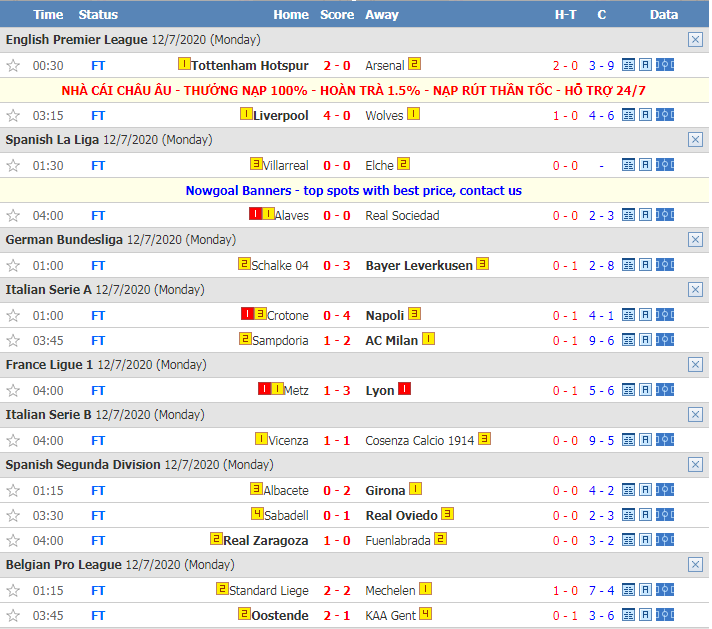The width and height of the screenshot is (712, 629).
Task: Collapse the English Premier League section
Action: pos(695,40)
